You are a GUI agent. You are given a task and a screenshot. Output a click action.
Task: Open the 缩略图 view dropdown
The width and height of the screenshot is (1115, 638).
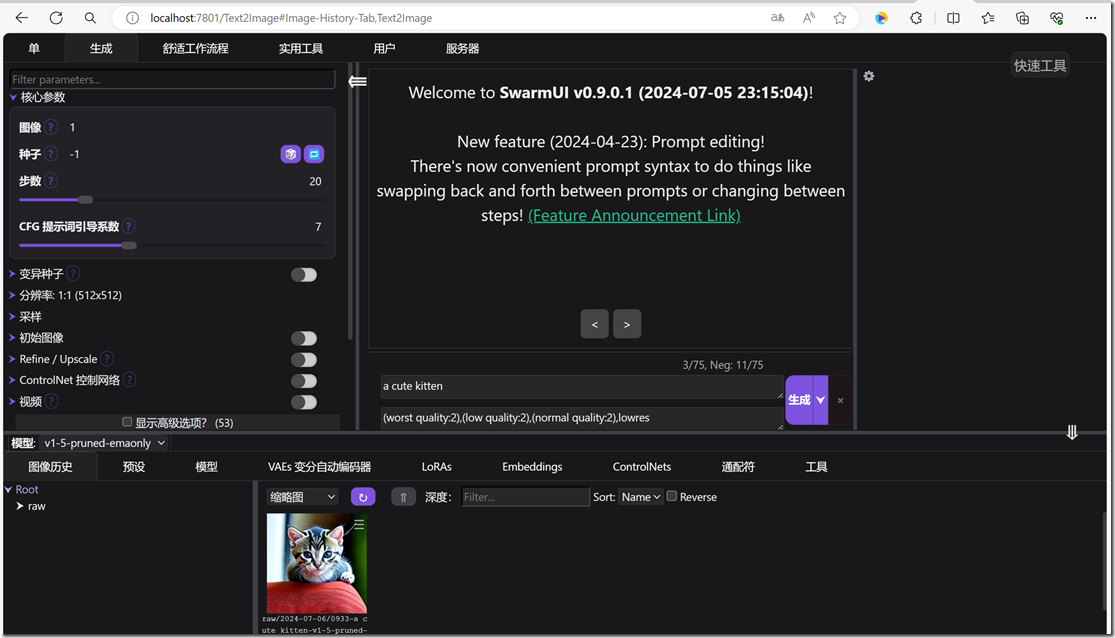click(x=302, y=496)
